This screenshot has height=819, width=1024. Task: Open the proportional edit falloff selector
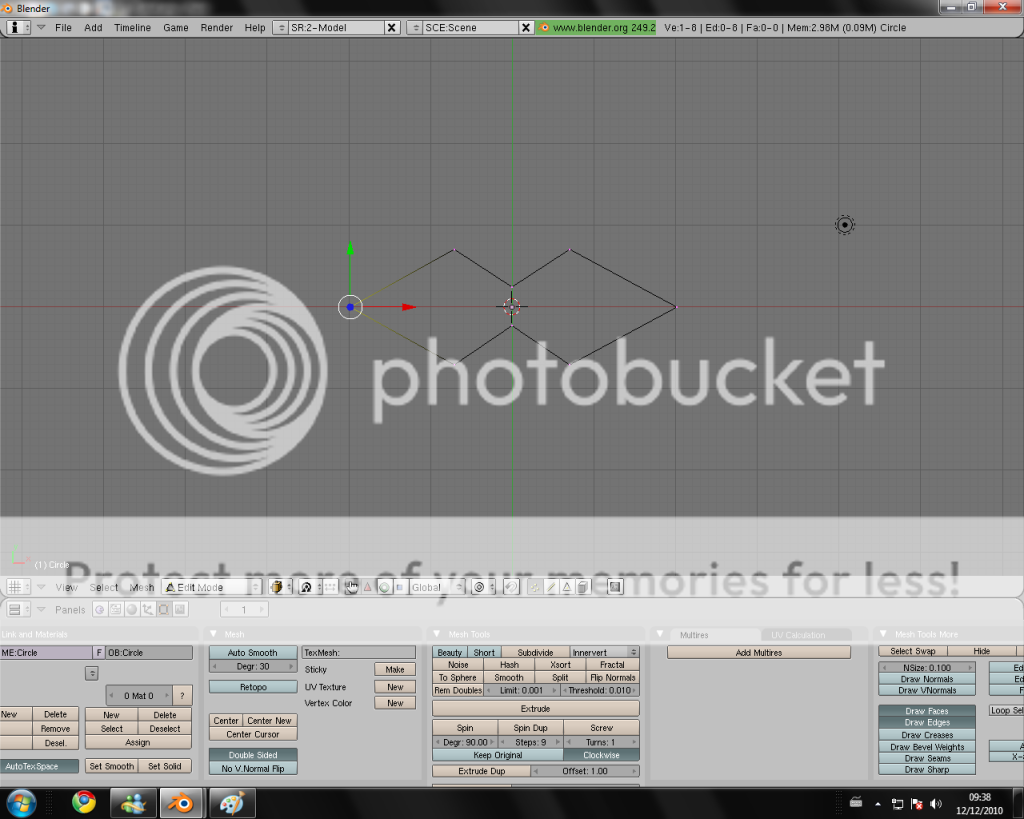point(483,587)
